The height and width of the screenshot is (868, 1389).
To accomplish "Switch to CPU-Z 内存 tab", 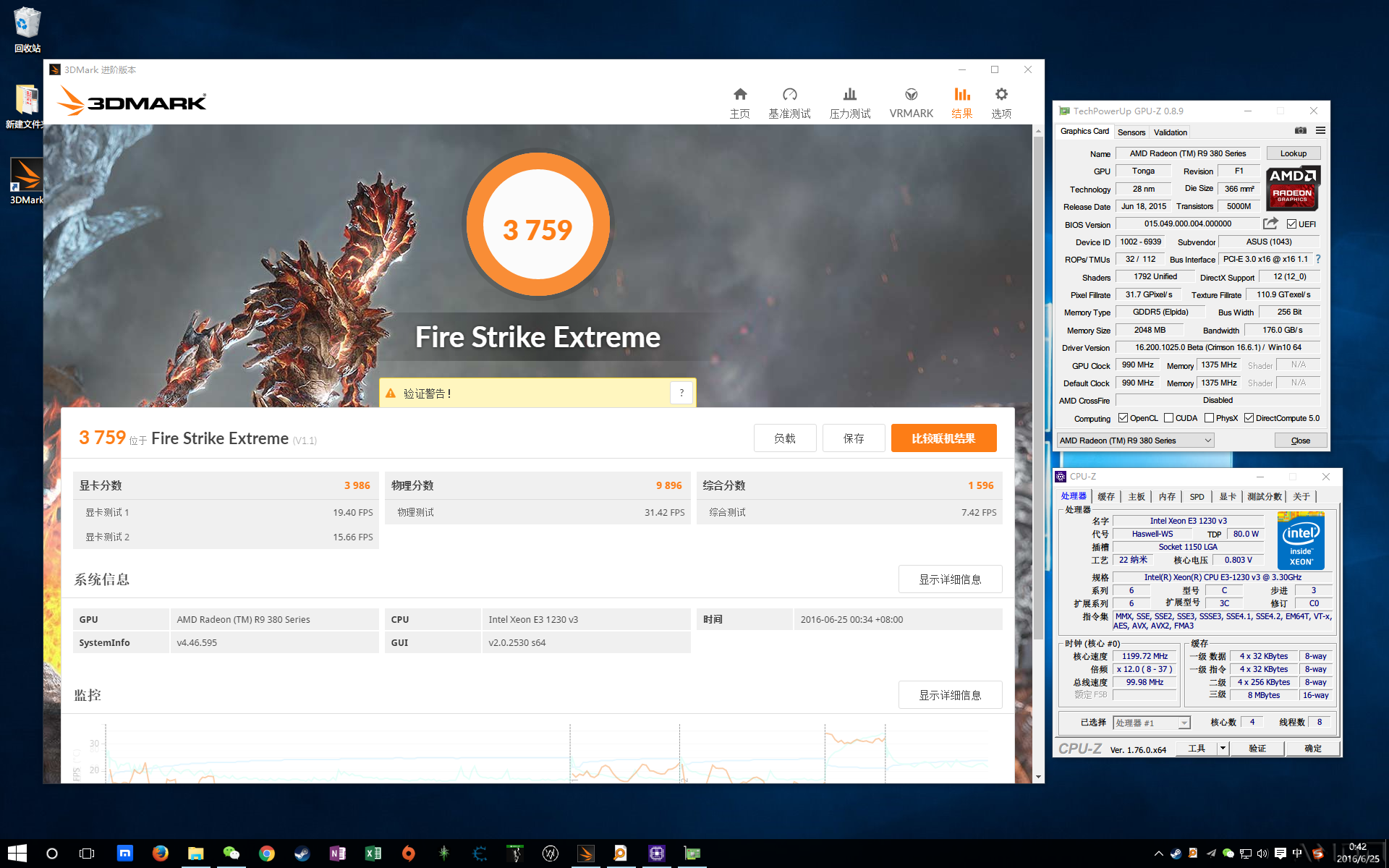I will pyautogui.click(x=1167, y=497).
